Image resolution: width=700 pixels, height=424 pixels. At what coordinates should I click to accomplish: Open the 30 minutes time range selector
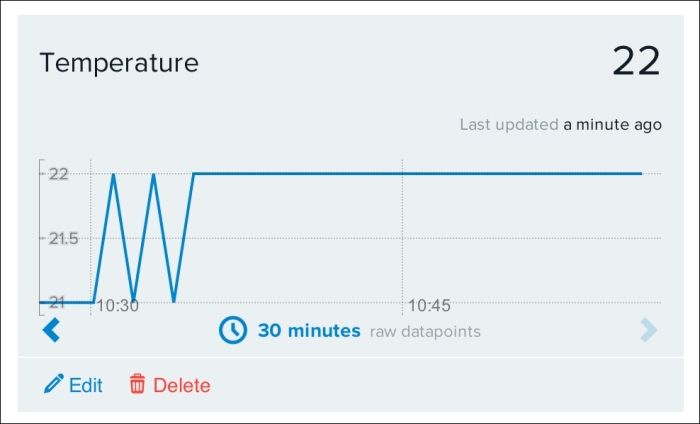click(309, 331)
